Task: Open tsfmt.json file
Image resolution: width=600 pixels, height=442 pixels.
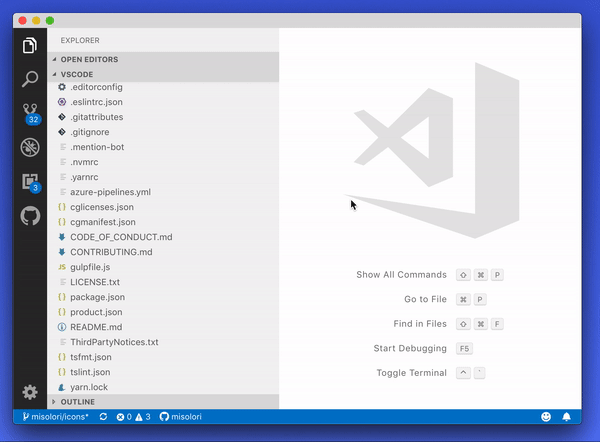Action: tap(163, 357)
